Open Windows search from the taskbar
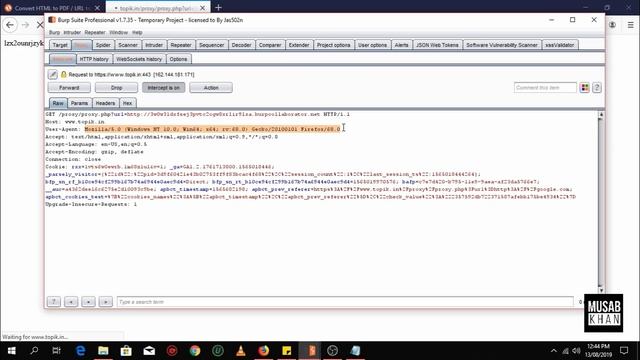The width and height of the screenshot is (640, 360). (34, 351)
